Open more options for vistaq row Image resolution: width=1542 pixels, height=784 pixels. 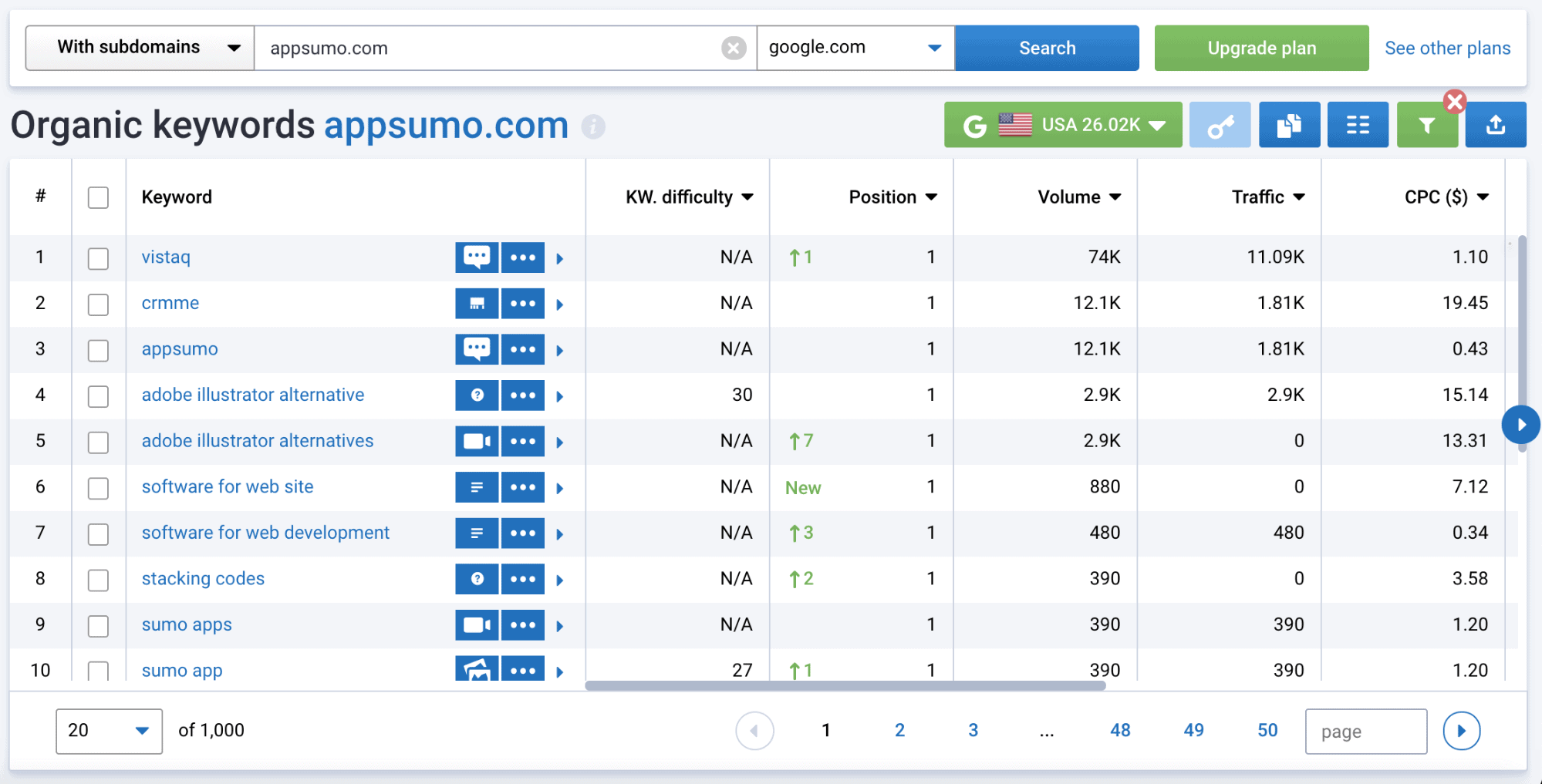523,257
